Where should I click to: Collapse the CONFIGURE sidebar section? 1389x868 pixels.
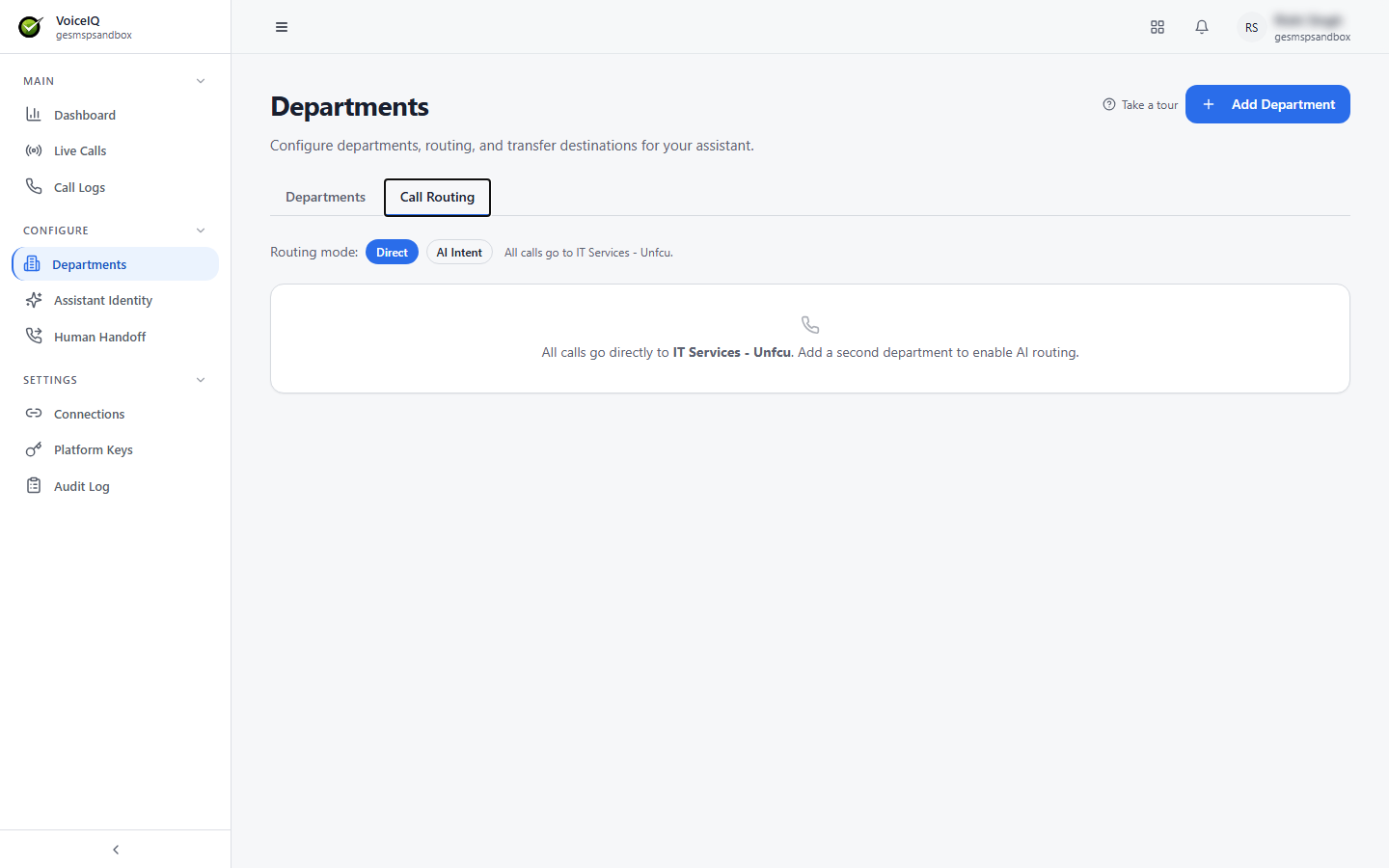[201, 231]
